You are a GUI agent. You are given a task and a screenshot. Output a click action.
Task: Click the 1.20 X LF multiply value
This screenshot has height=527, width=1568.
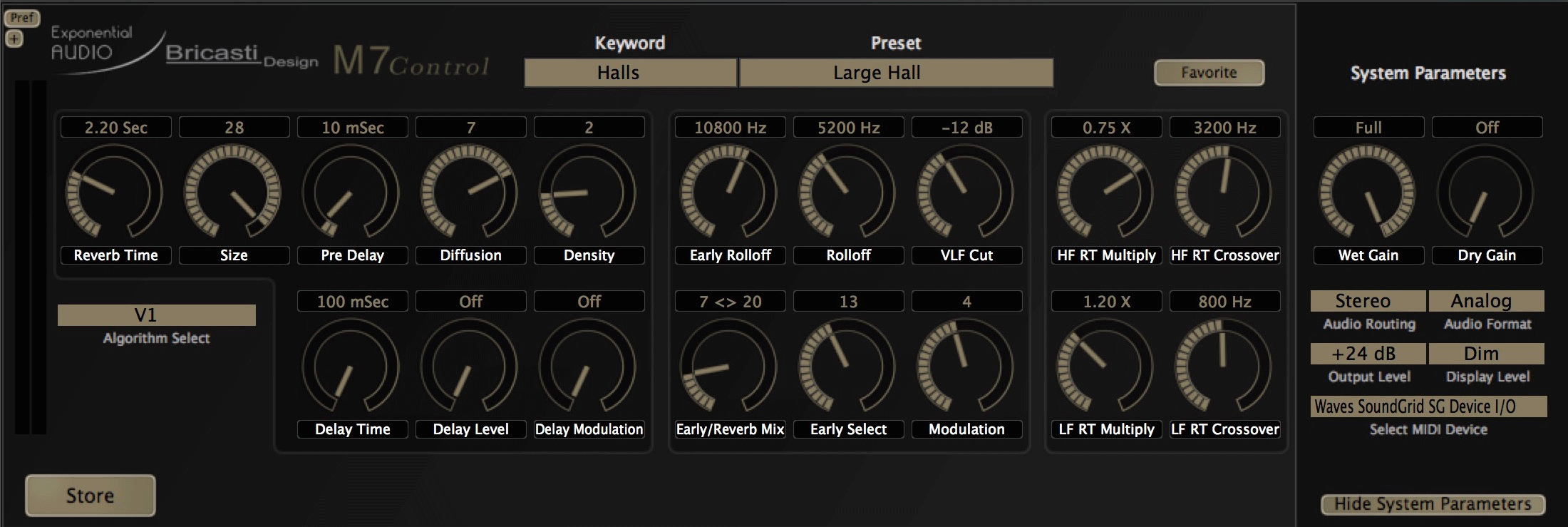click(x=1107, y=302)
